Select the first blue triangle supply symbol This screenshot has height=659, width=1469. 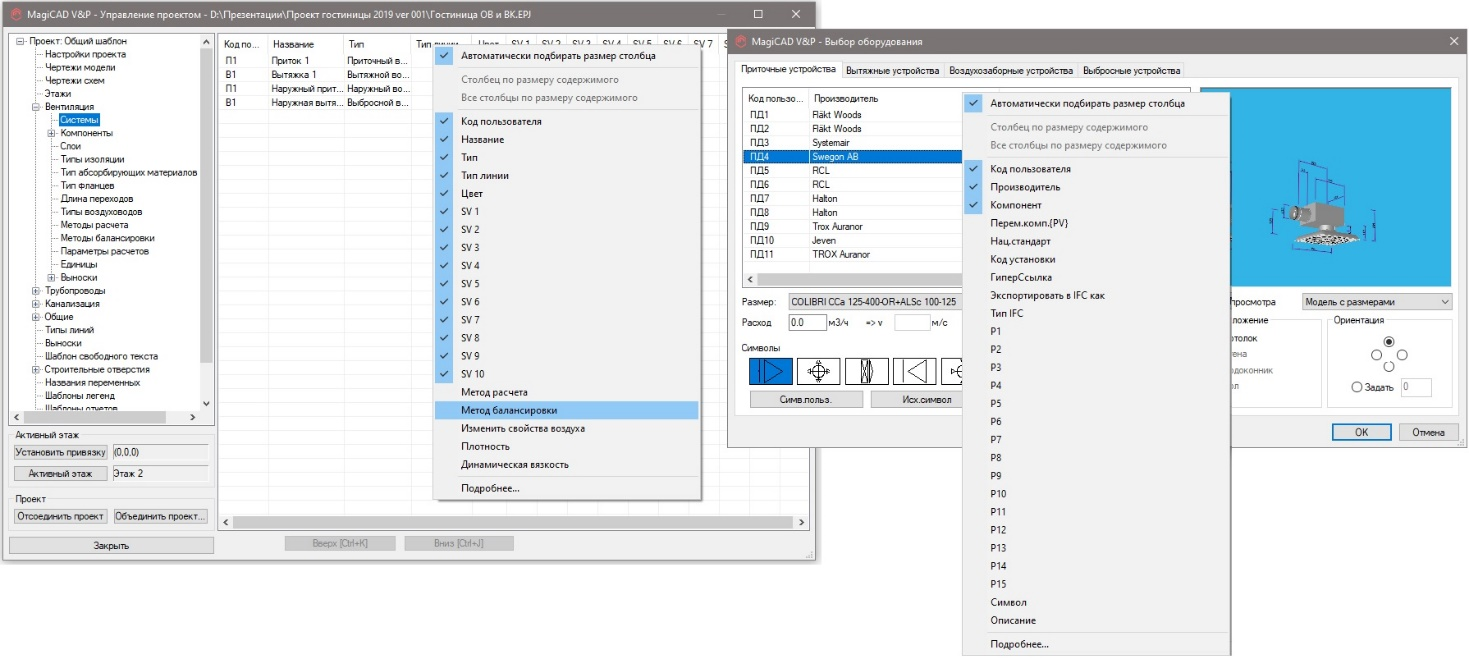(x=770, y=372)
